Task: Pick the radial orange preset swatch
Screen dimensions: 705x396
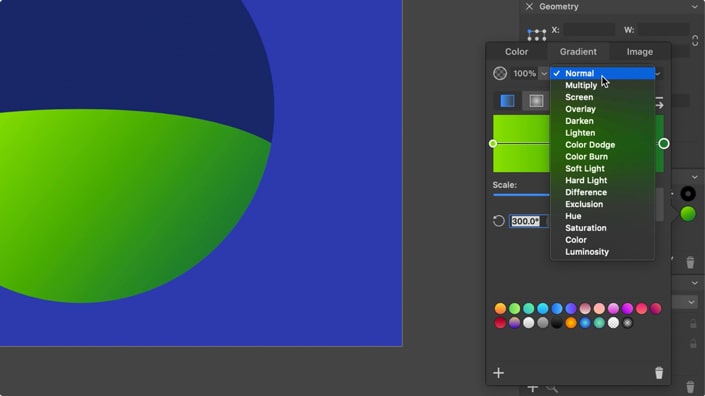Action: point(571,323)
